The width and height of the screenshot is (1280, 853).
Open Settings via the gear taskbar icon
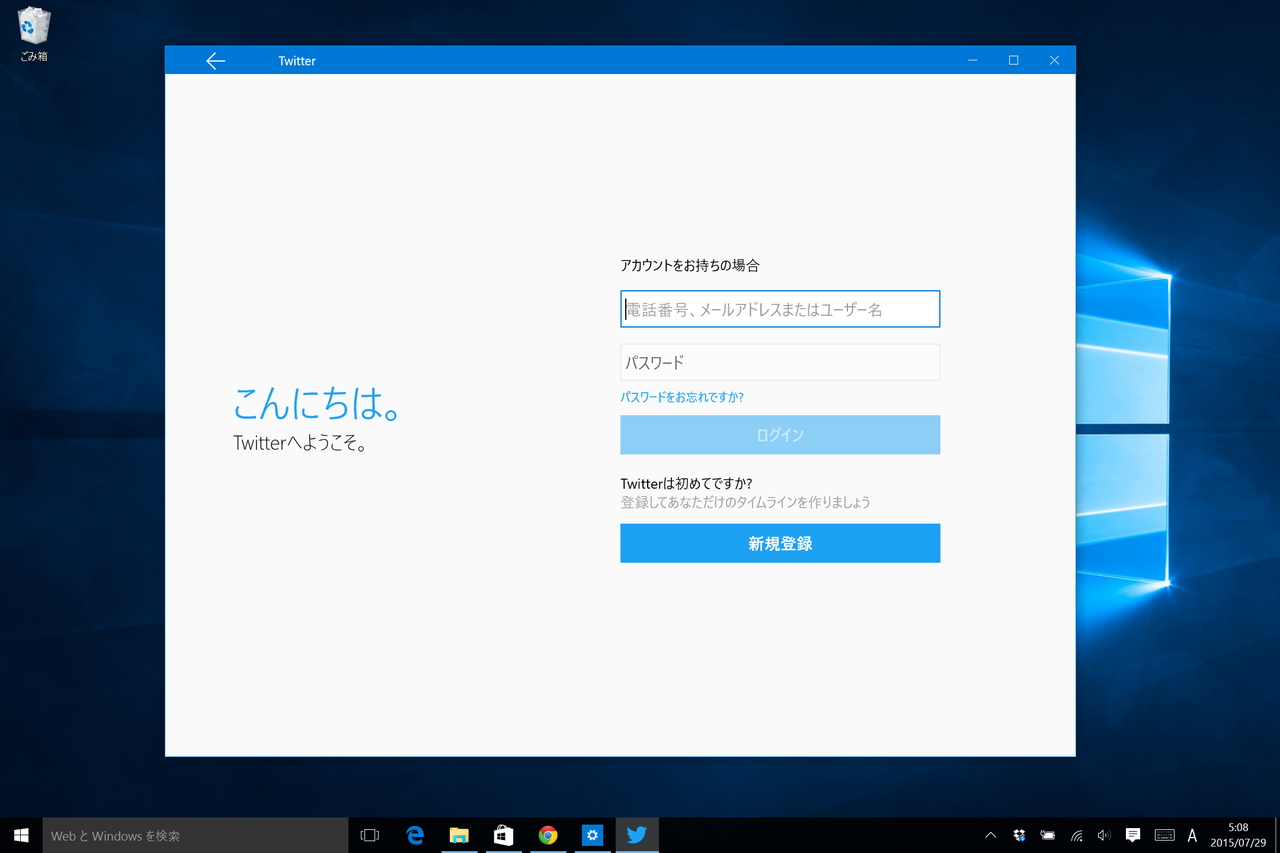[593, 835]
